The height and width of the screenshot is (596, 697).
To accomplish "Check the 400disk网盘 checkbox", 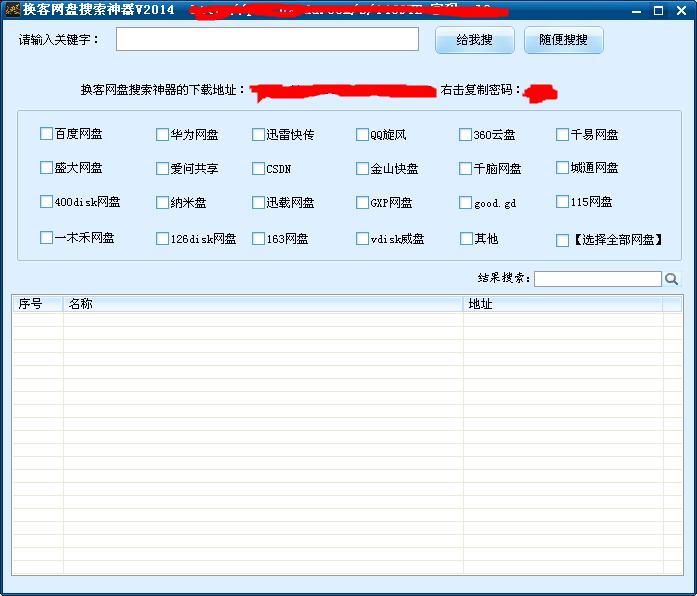I will pyautogui.click(x=46, y=201).
